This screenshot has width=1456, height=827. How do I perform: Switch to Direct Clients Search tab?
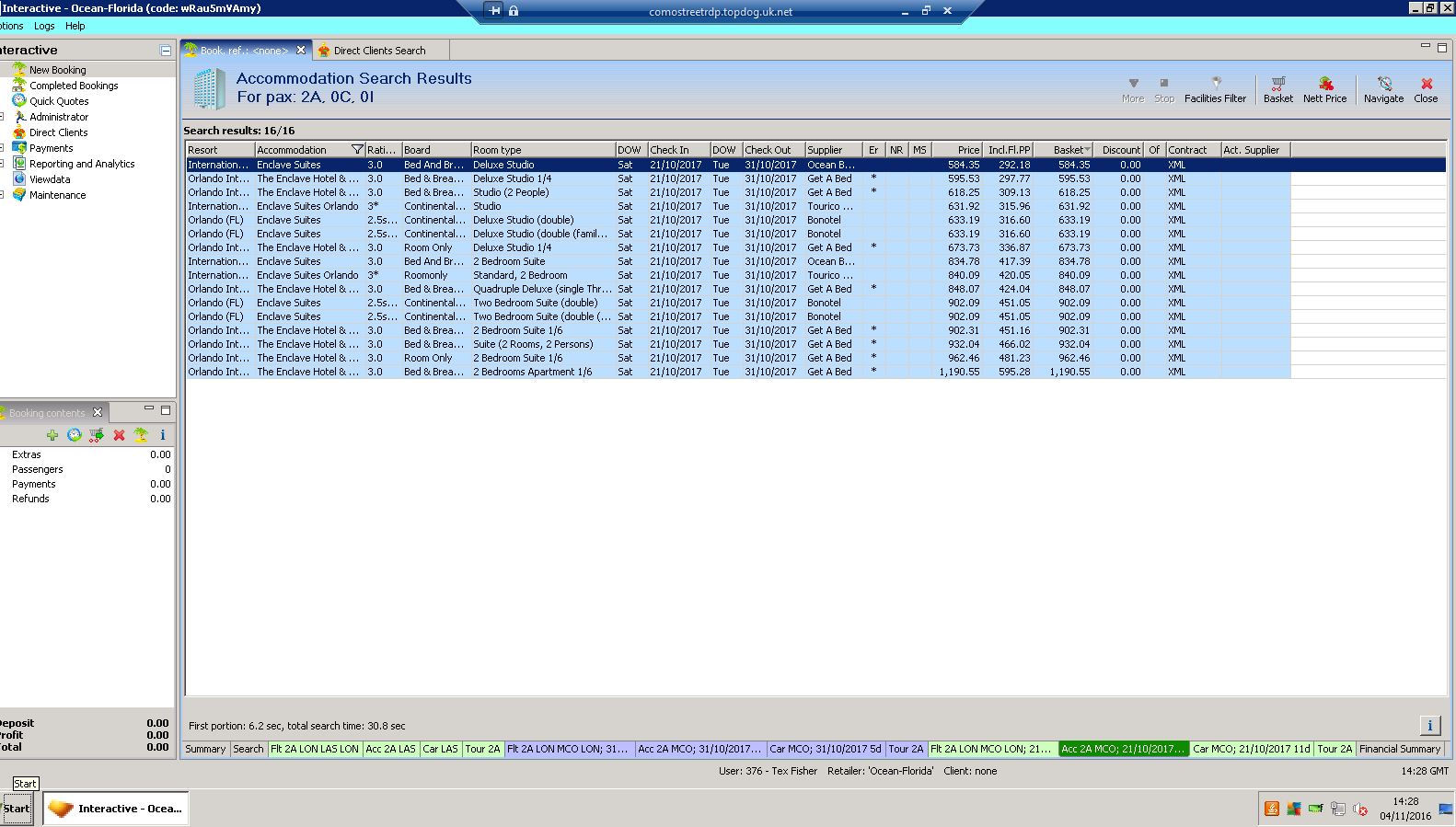click(x=379, y=51)
